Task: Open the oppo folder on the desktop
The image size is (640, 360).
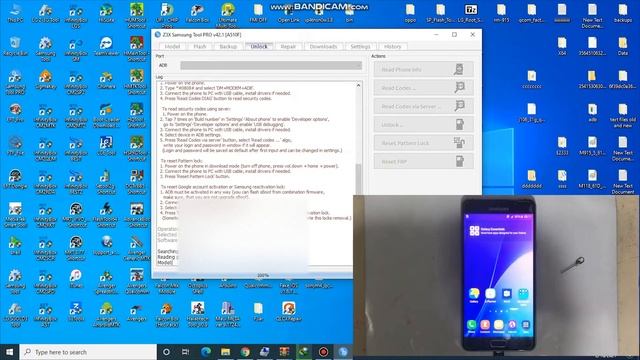Action: coord(410,13)
